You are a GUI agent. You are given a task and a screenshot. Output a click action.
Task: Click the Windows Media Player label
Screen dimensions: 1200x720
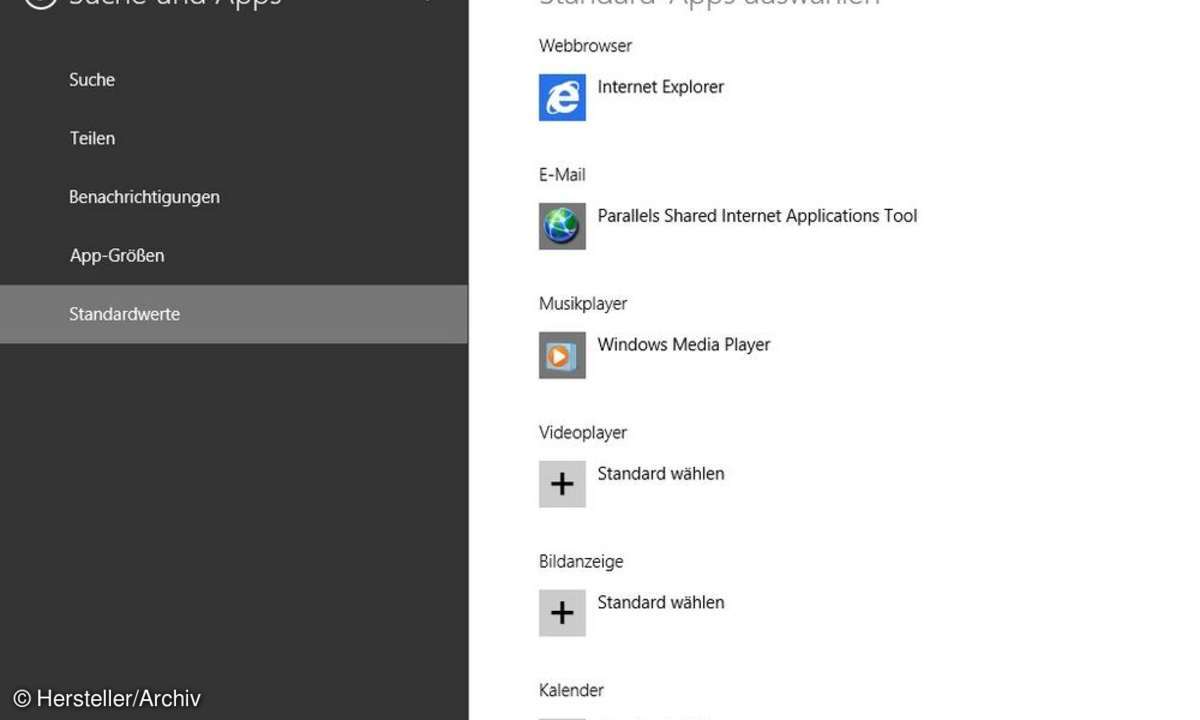pyautogui.click(x=684, y=345)
